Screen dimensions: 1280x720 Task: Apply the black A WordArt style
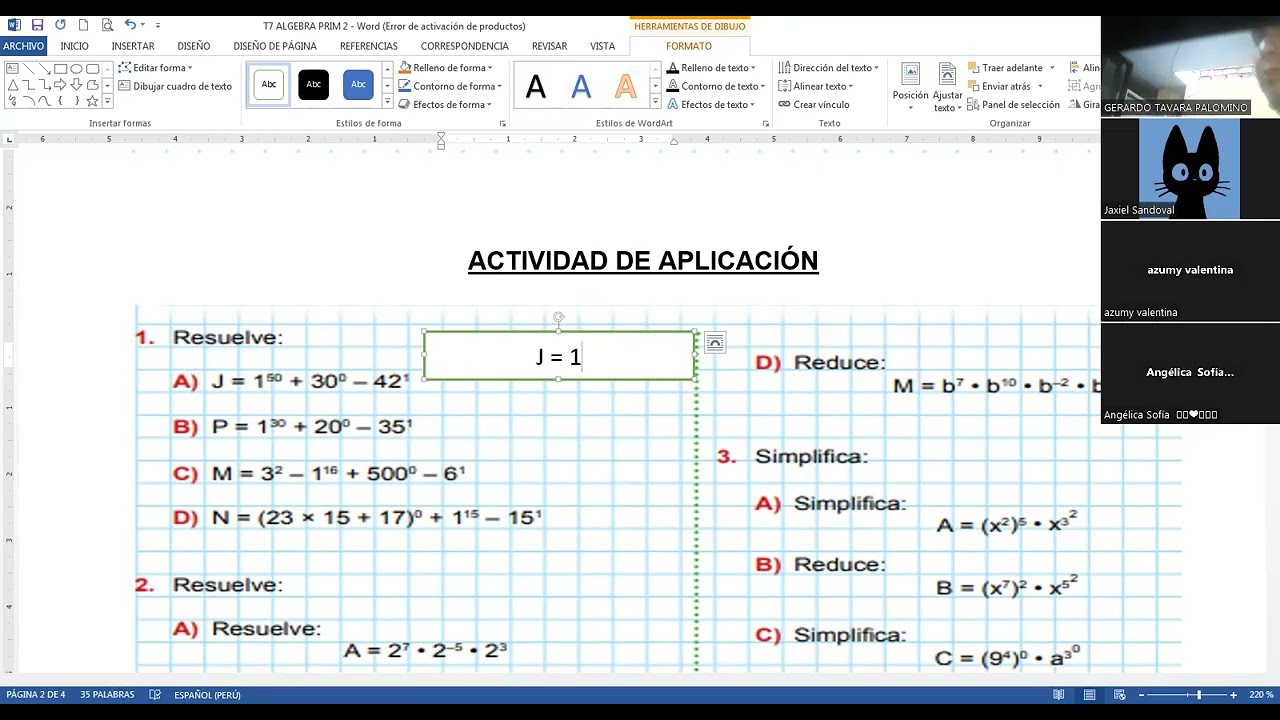point(536,87)
